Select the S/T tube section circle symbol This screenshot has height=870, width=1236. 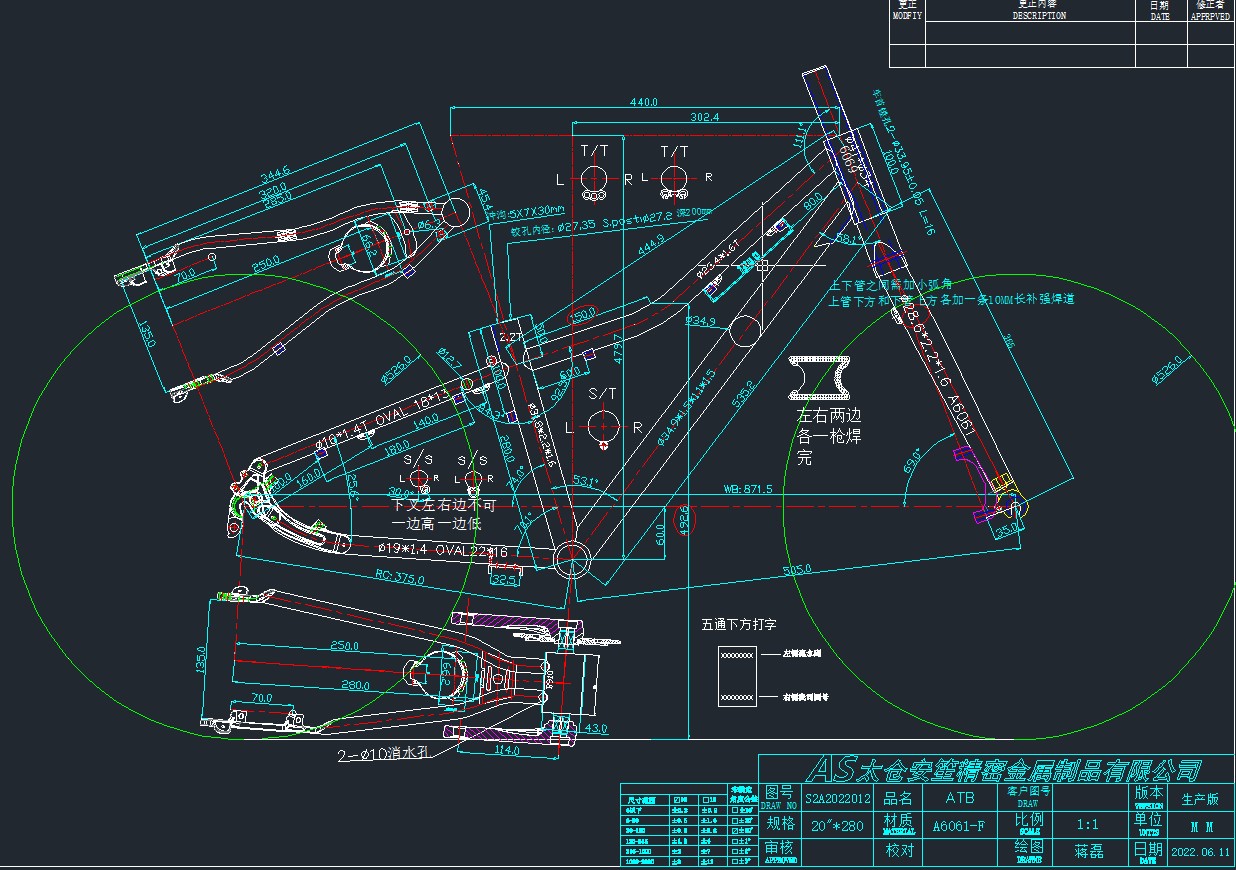pos(603,426)
